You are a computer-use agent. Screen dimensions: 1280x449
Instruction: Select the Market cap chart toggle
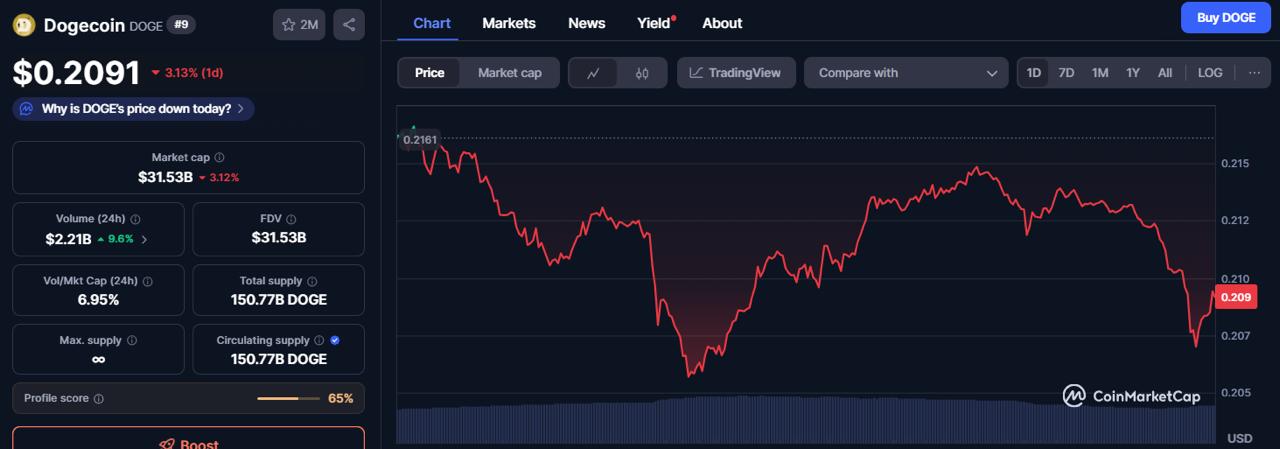pyautogui.click(x=509, y=73)
